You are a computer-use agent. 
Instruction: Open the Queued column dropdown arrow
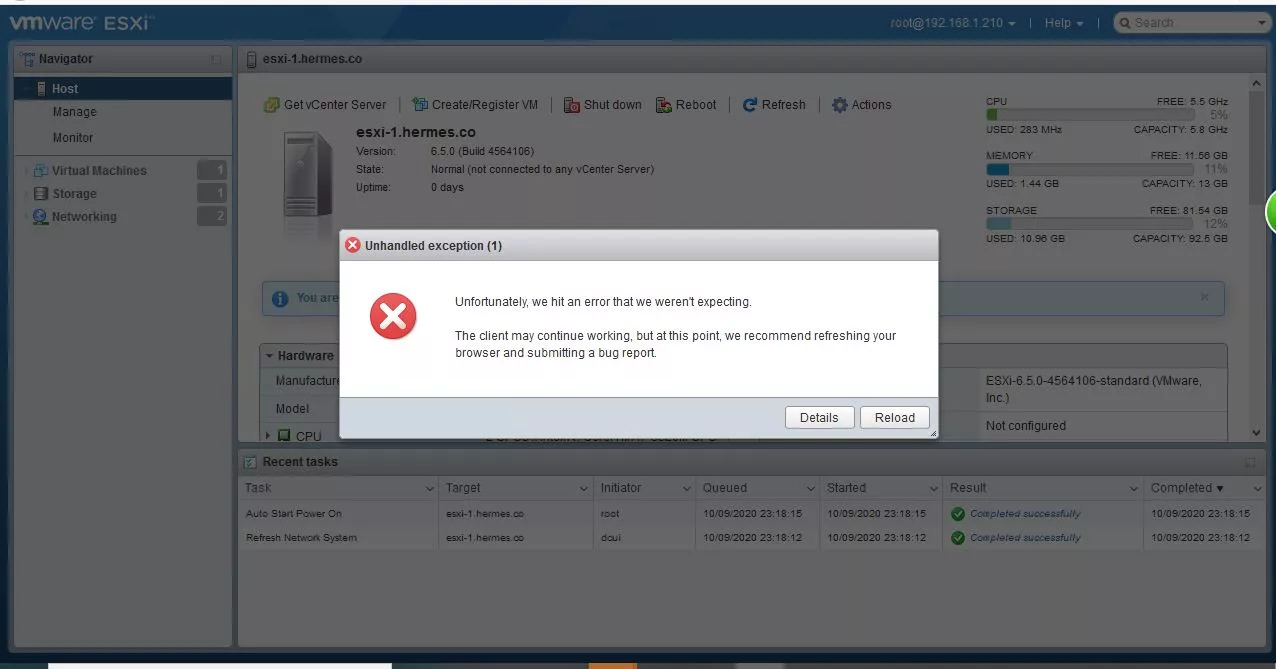(x=810, y=489)
